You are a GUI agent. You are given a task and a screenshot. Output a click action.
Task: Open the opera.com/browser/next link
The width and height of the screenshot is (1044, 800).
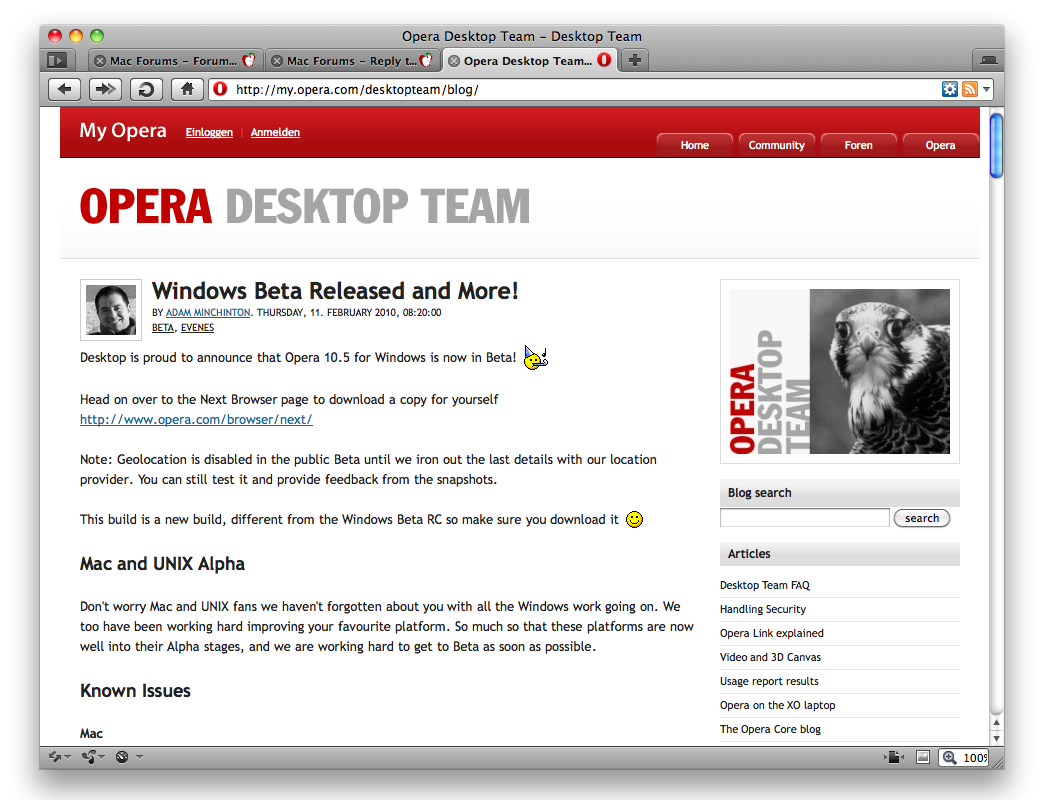pos(196,419)
